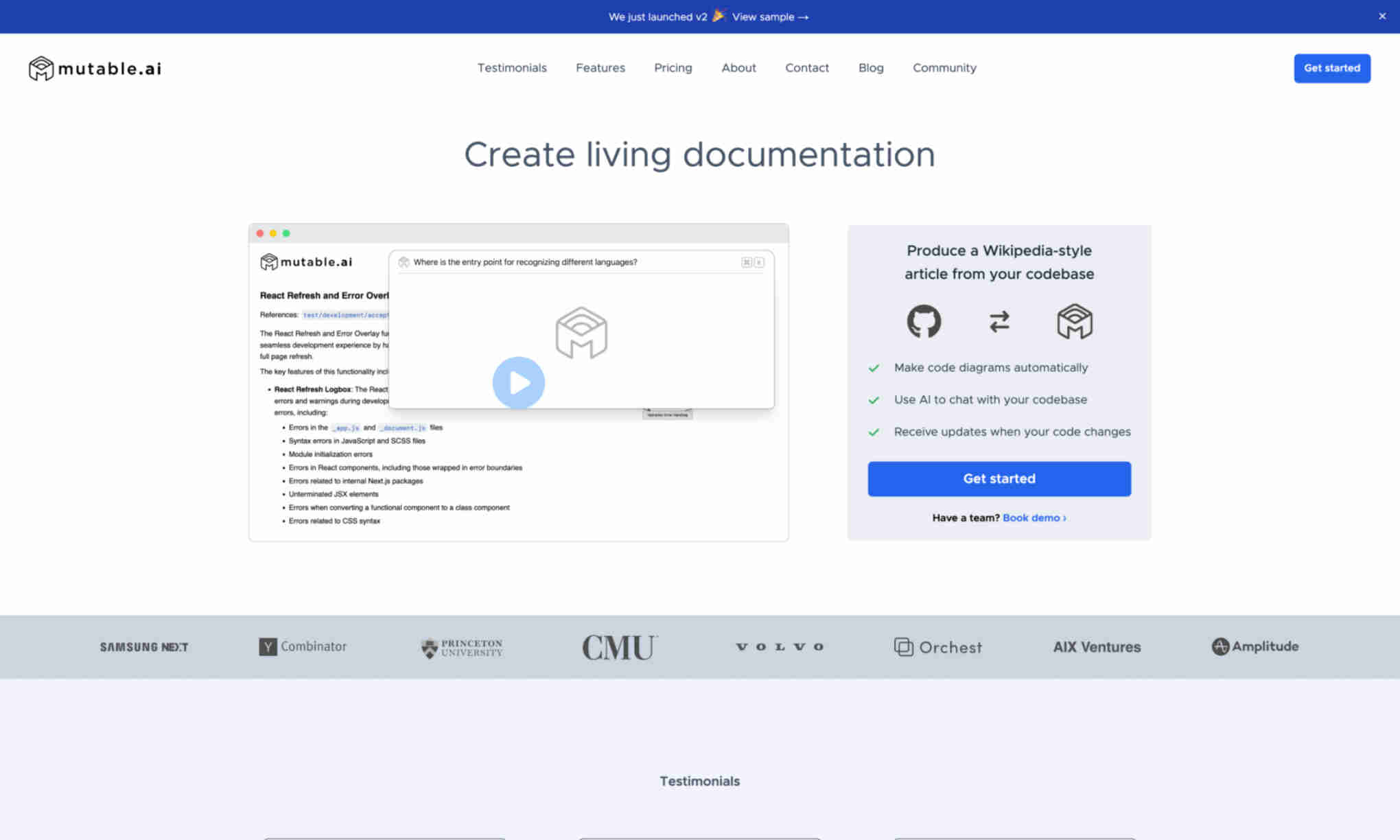Image resolution: width=1400 pixels, height=840 pixels.
Task: Click the play button on the demo video
Action: (x=518, y=382)
